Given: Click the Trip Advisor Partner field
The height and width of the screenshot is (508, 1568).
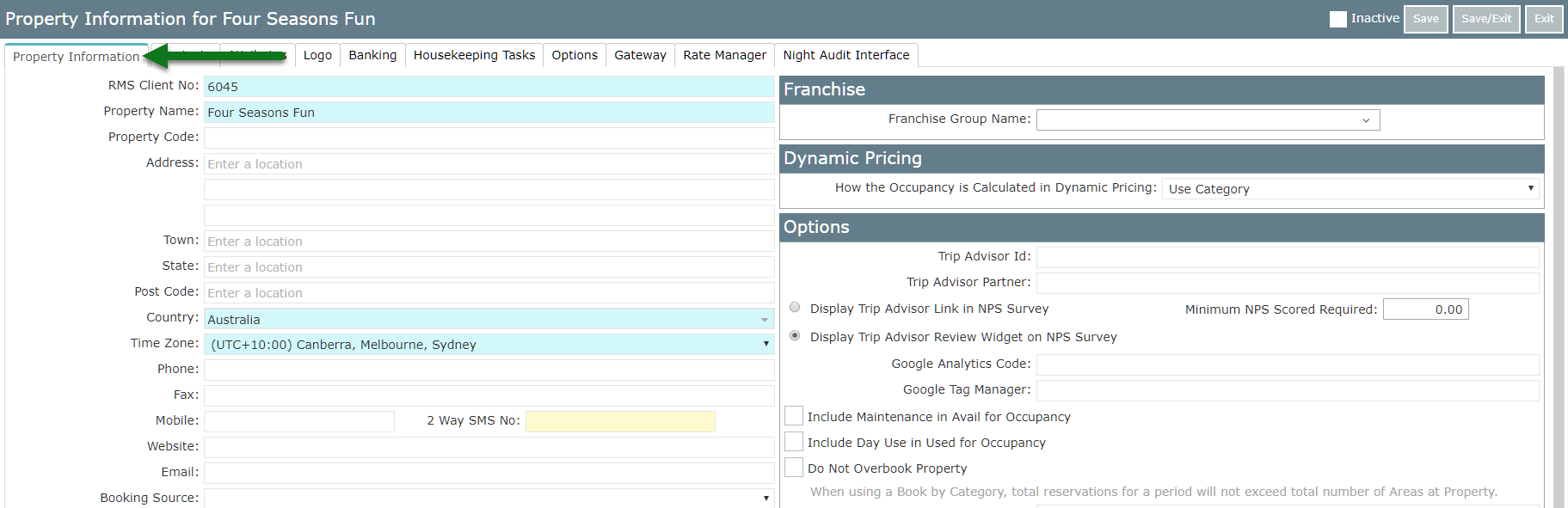Looking at the screenshot, I should pos(1288,283).
